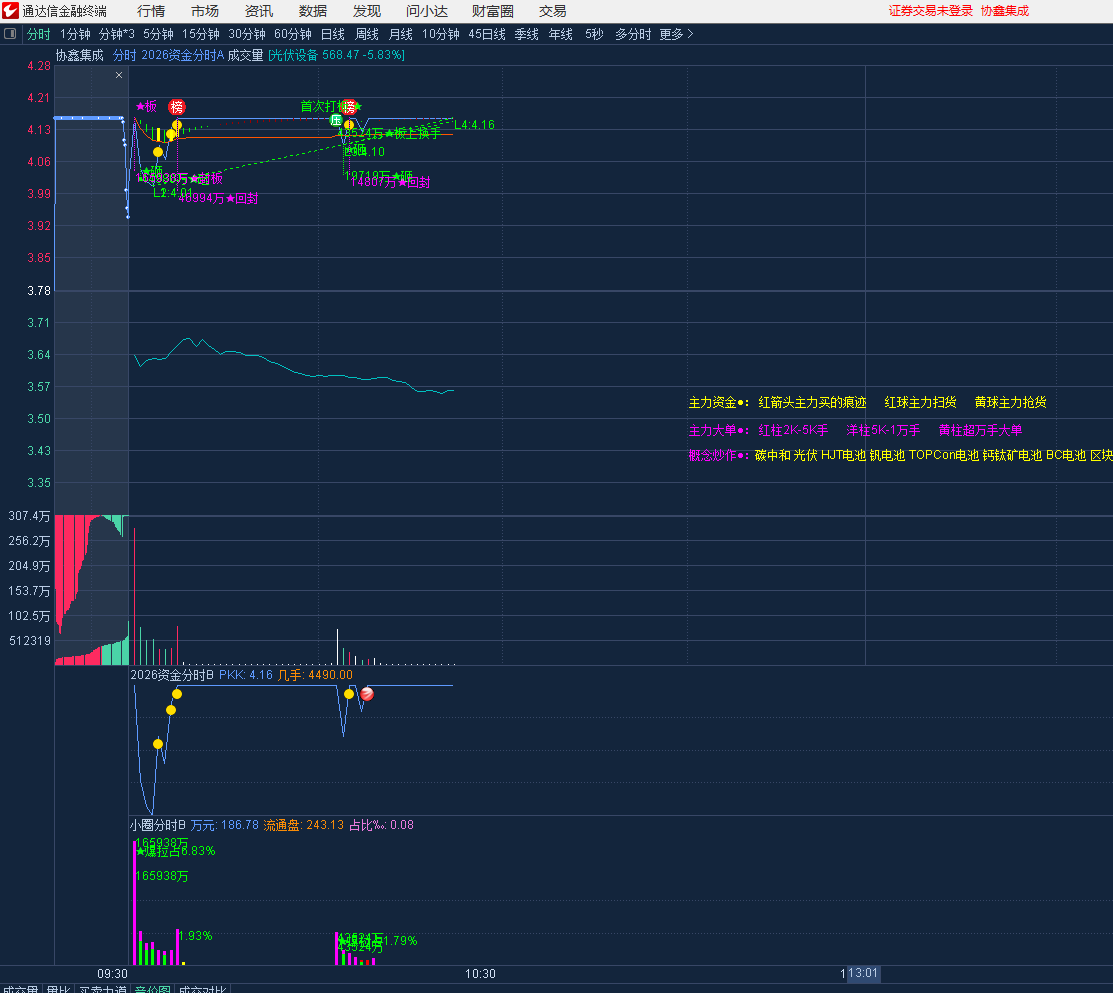Switch to 多分时 multi-day view

tap(632, 34)
